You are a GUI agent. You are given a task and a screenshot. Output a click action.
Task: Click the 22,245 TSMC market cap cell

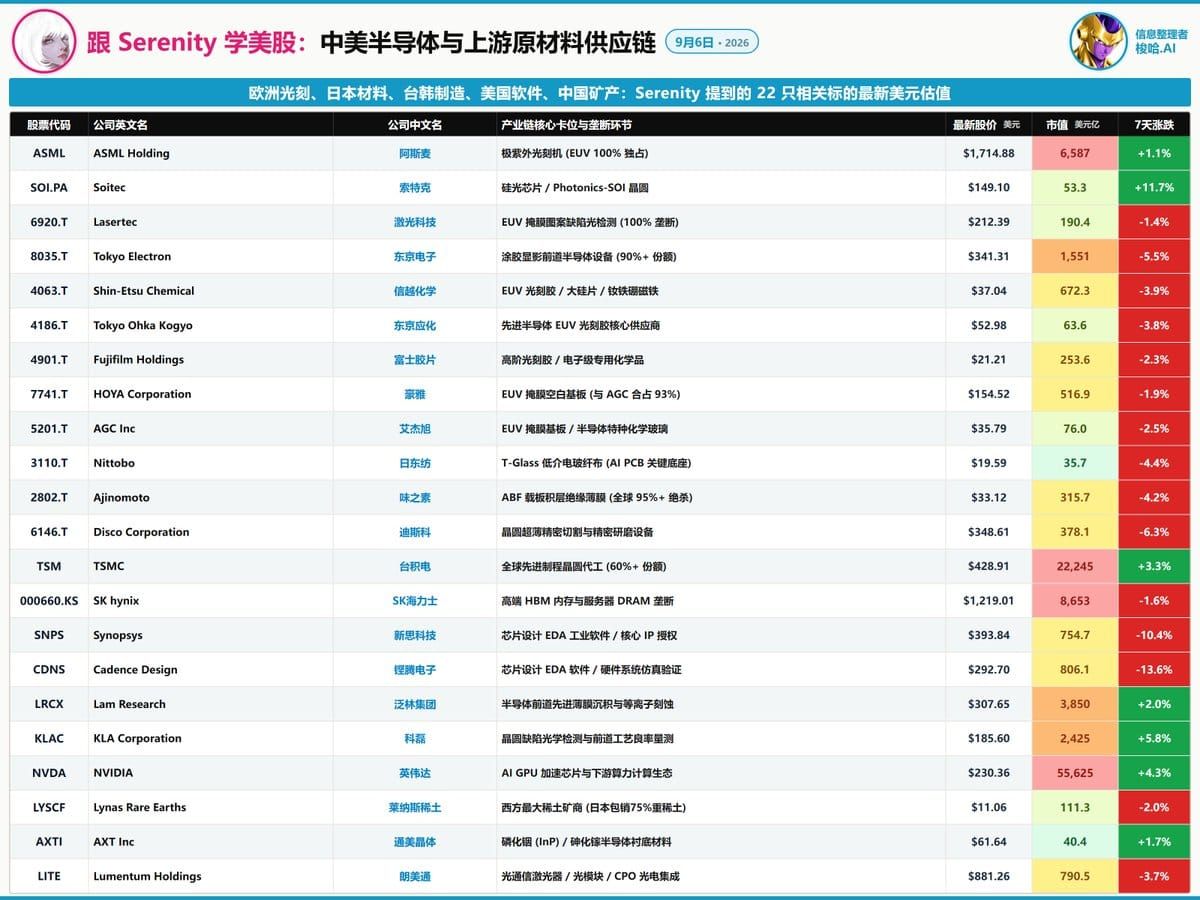click(x=1075, y=567)
